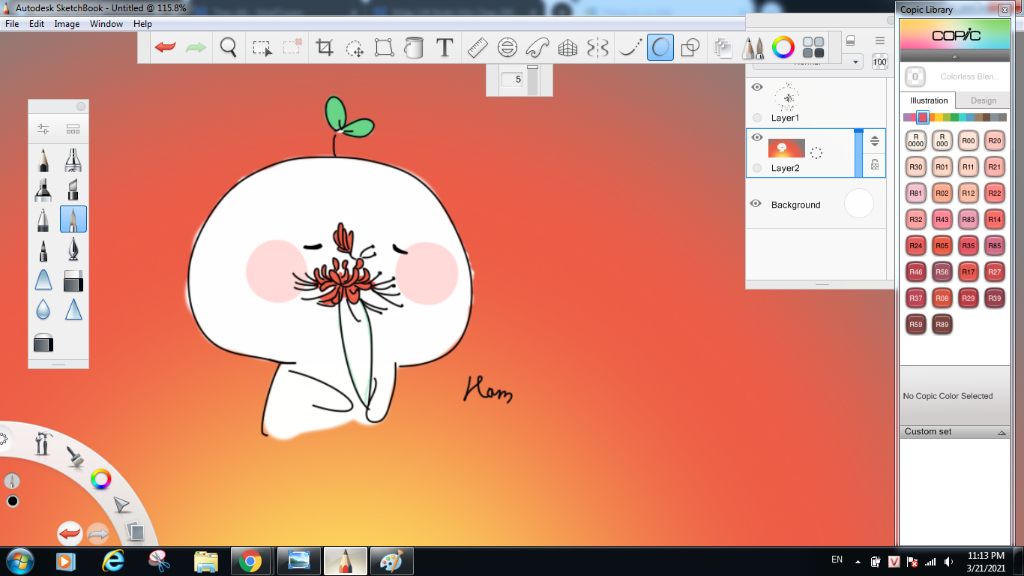Select the Zoom magnifier tool

pos(228,47)
